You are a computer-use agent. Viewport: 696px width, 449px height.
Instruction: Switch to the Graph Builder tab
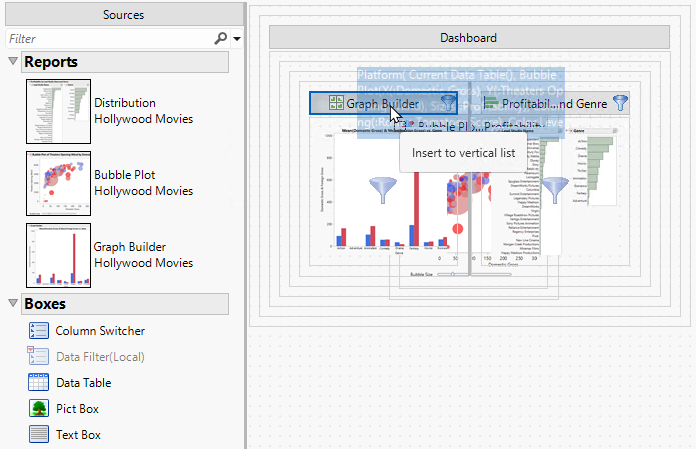[383, 103]
